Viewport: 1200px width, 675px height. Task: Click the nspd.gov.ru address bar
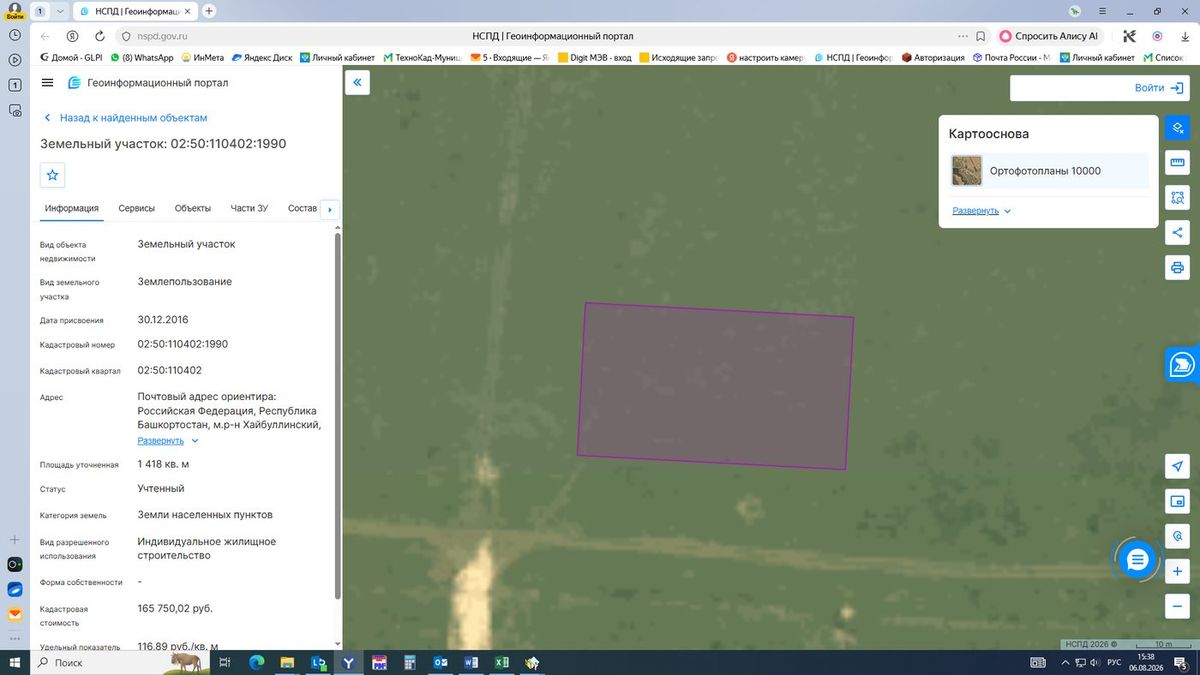(x=164, y=35)
